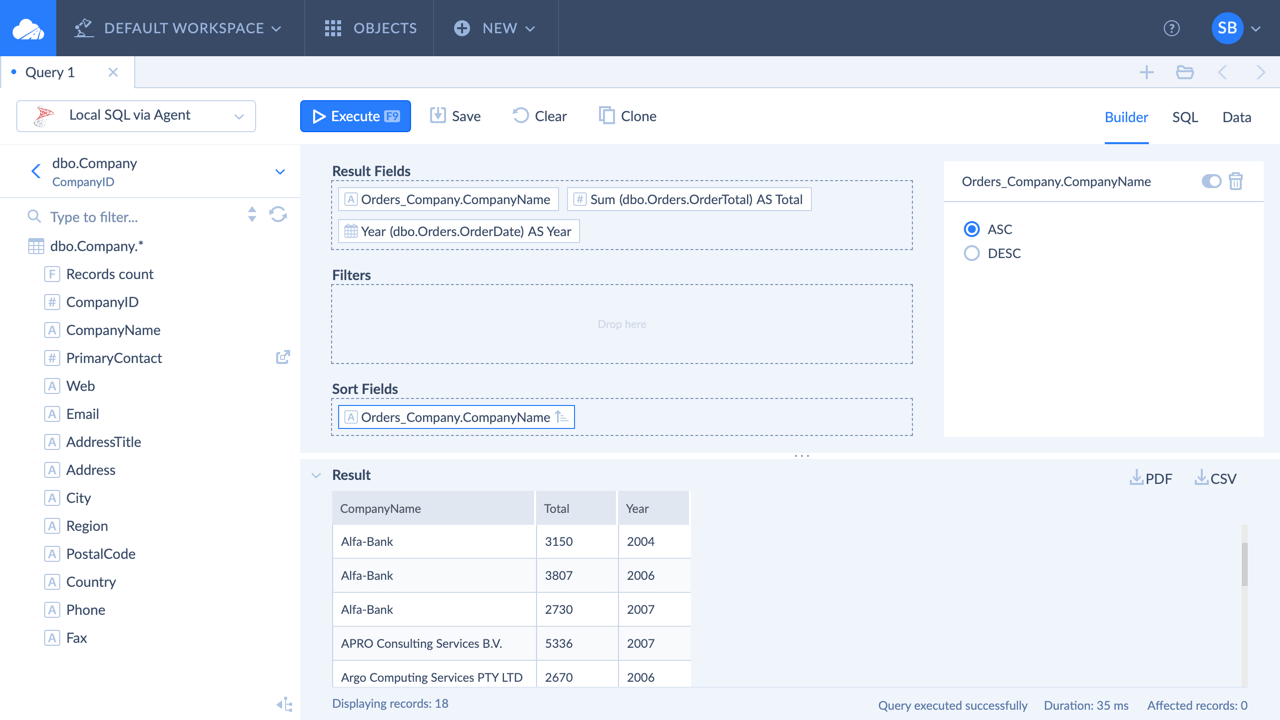Click the Argo Computing Services PTY LTD cell
Image resolution: width=1280 pixels, height=720 pixels.
pos(434,675)
